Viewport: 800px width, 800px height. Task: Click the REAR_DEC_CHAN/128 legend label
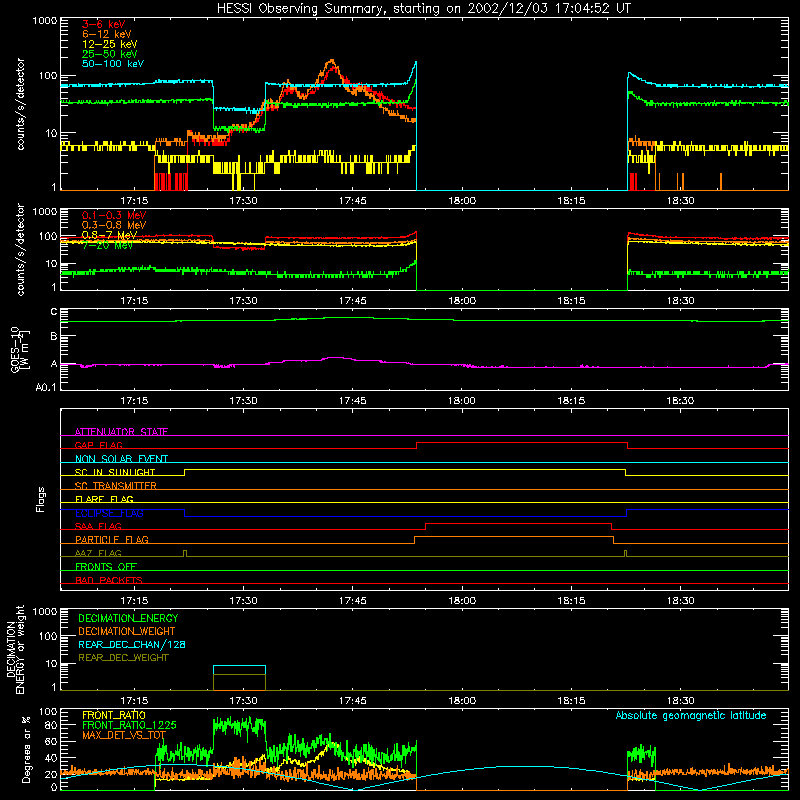tap(132, 644)
